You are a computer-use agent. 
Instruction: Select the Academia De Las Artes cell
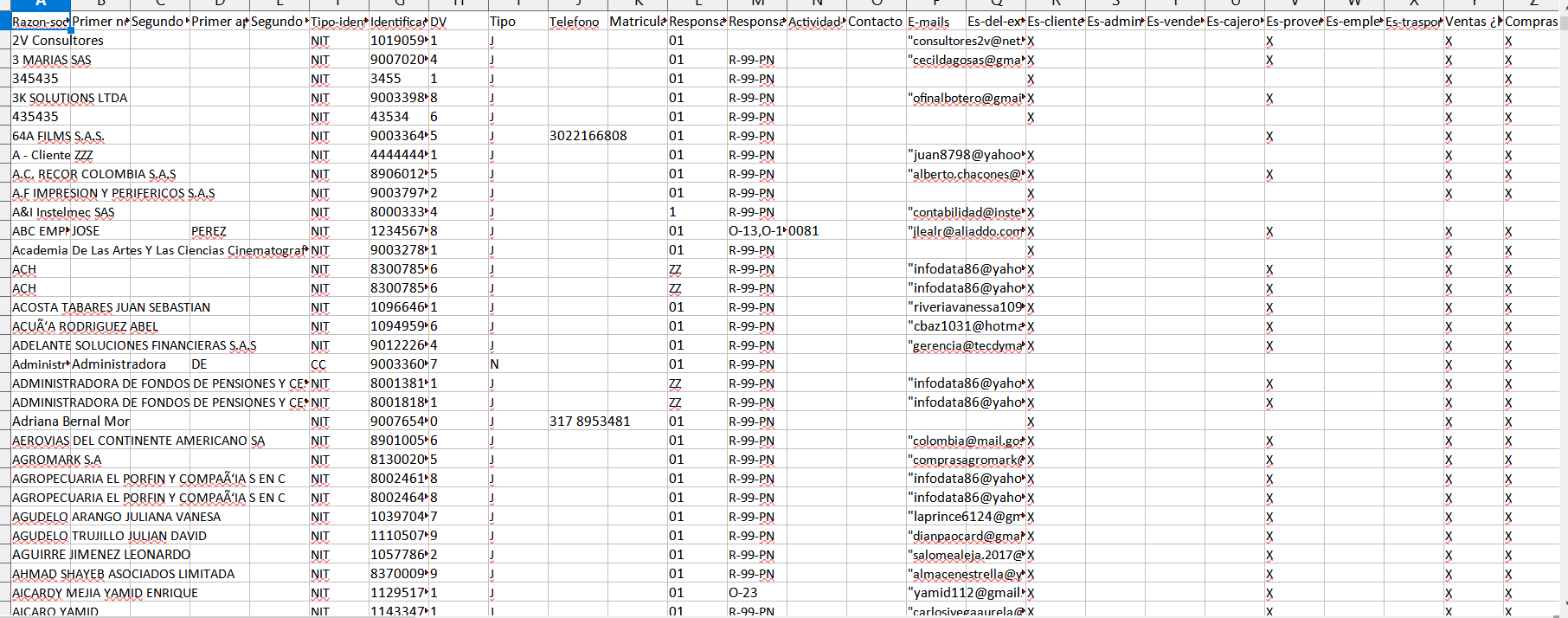click(x=41, y=250)
